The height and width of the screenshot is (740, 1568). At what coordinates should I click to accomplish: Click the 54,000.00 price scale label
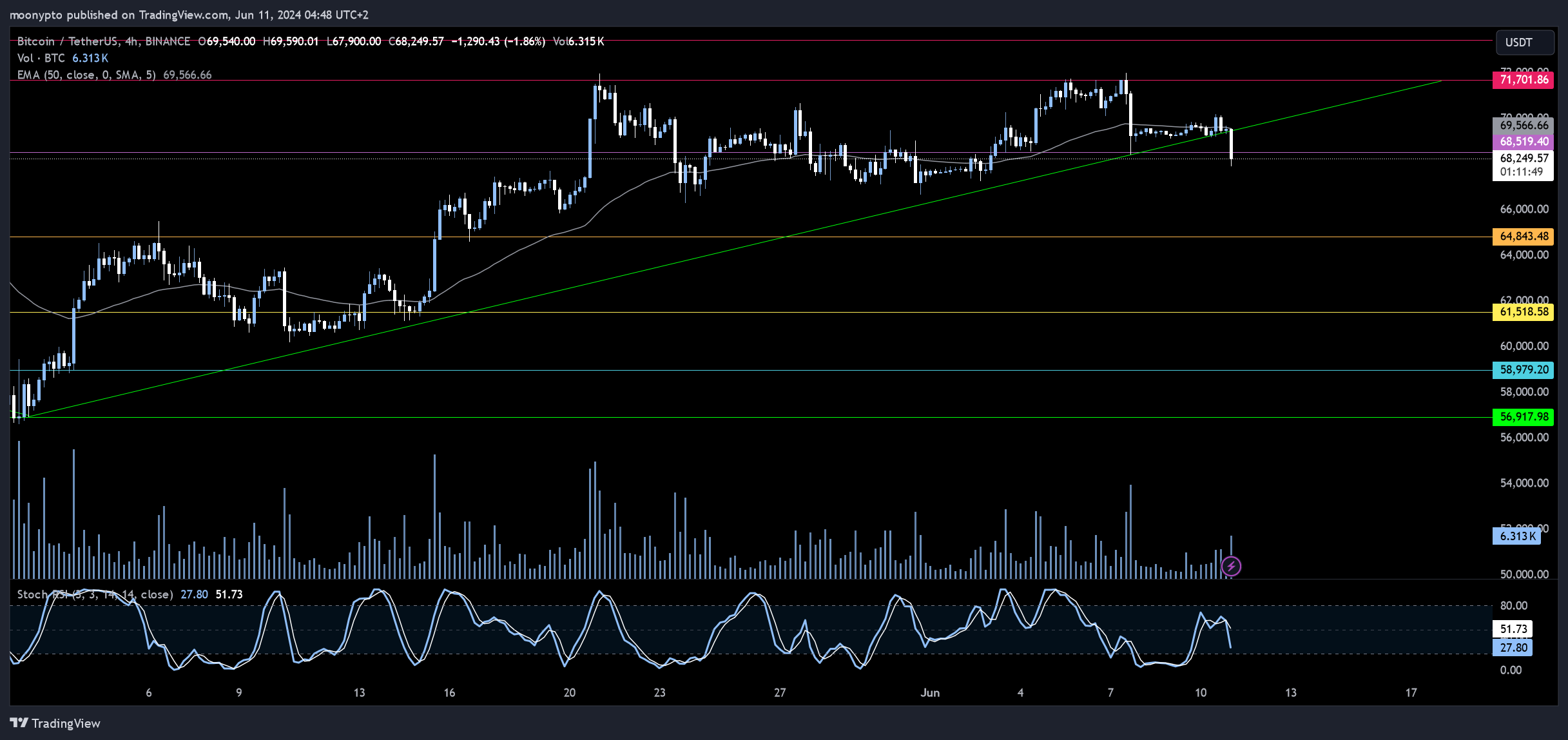1524,483
